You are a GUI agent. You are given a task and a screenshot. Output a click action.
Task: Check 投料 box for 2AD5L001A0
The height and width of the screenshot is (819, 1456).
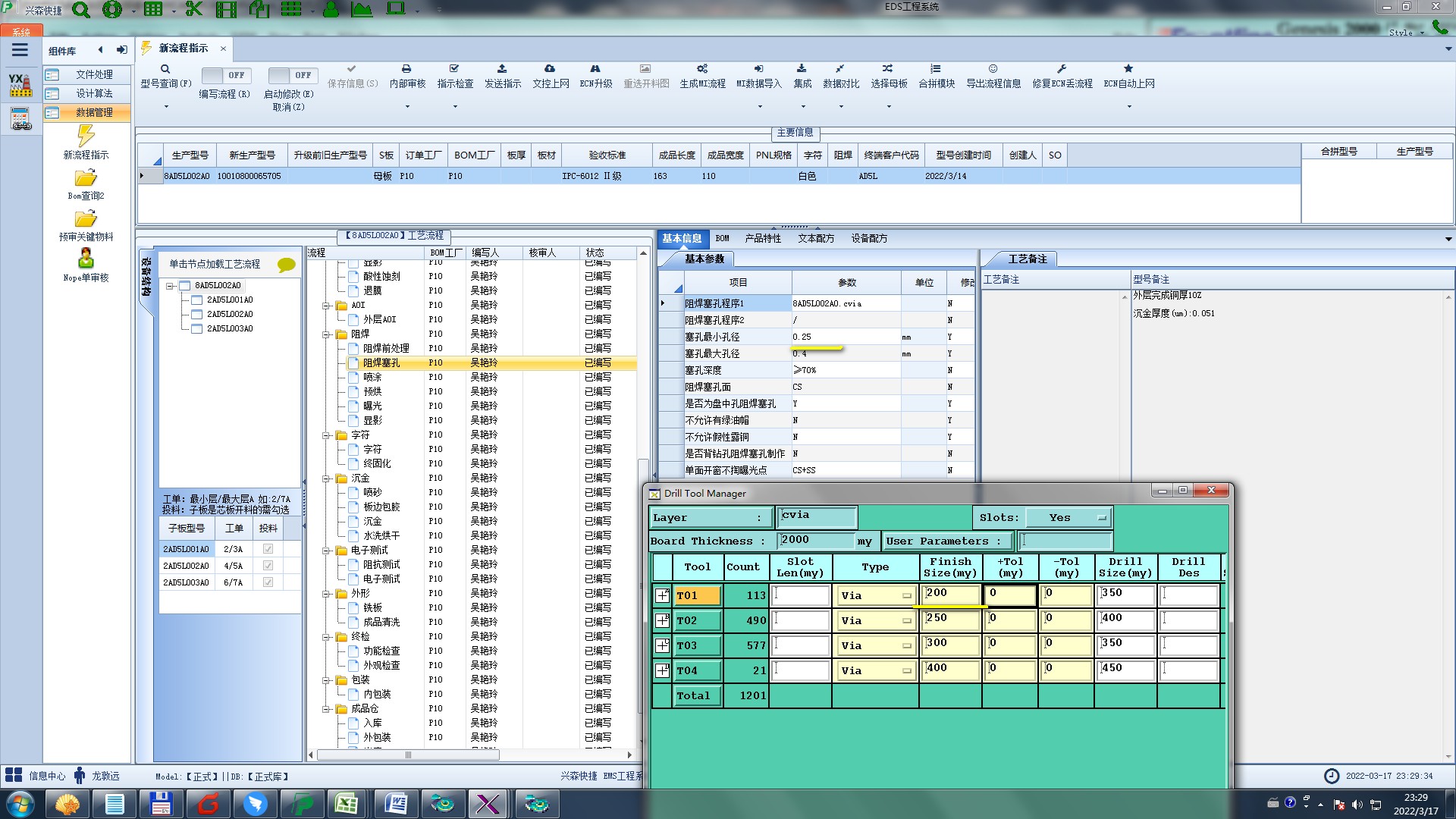pos(268,549)
